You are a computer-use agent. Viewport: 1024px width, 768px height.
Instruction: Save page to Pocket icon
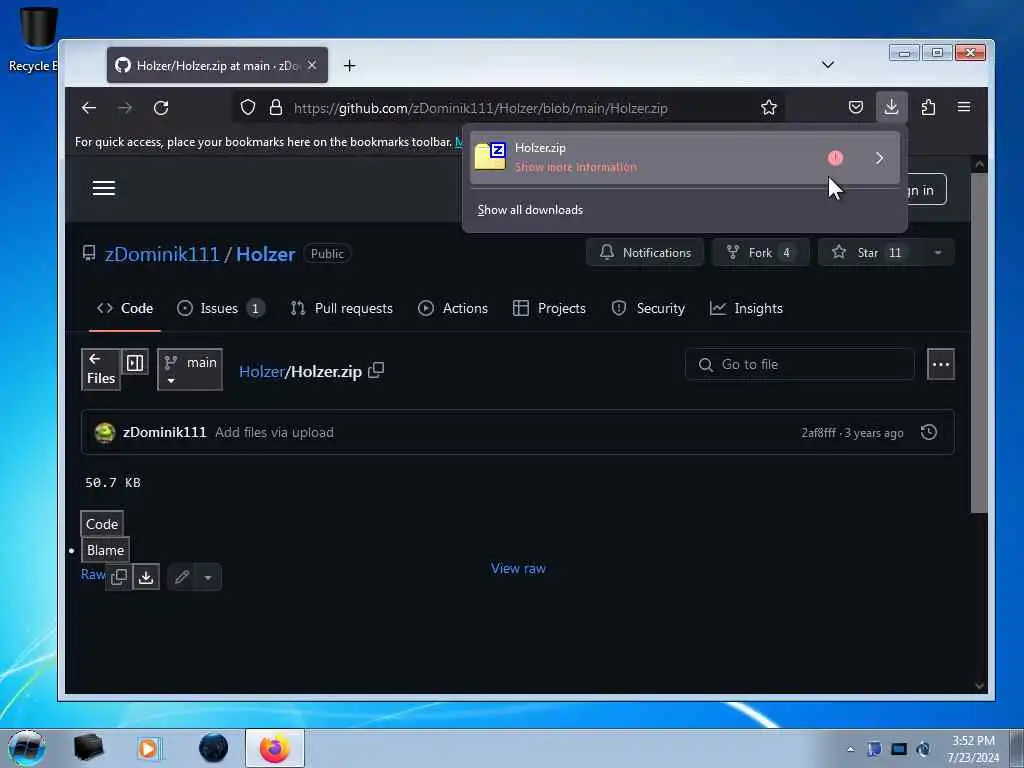point(856,107)
